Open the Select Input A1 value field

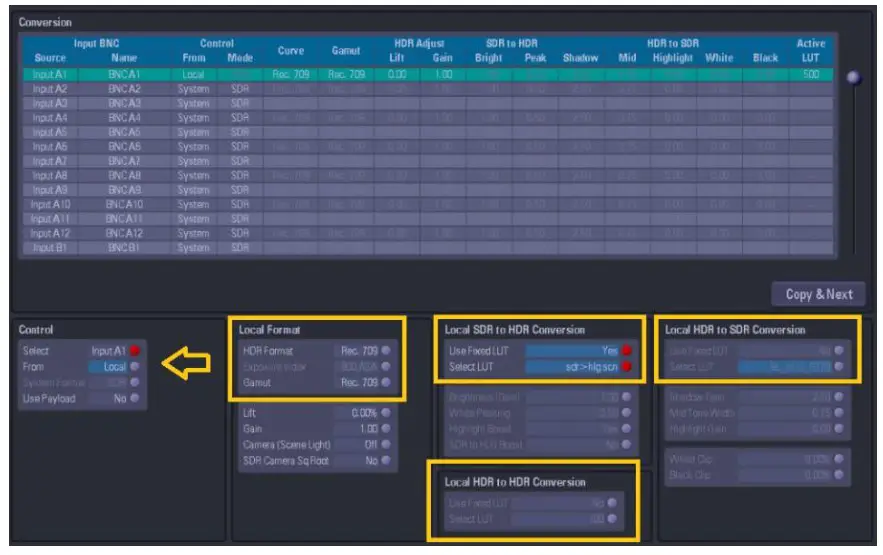[108, 351]
